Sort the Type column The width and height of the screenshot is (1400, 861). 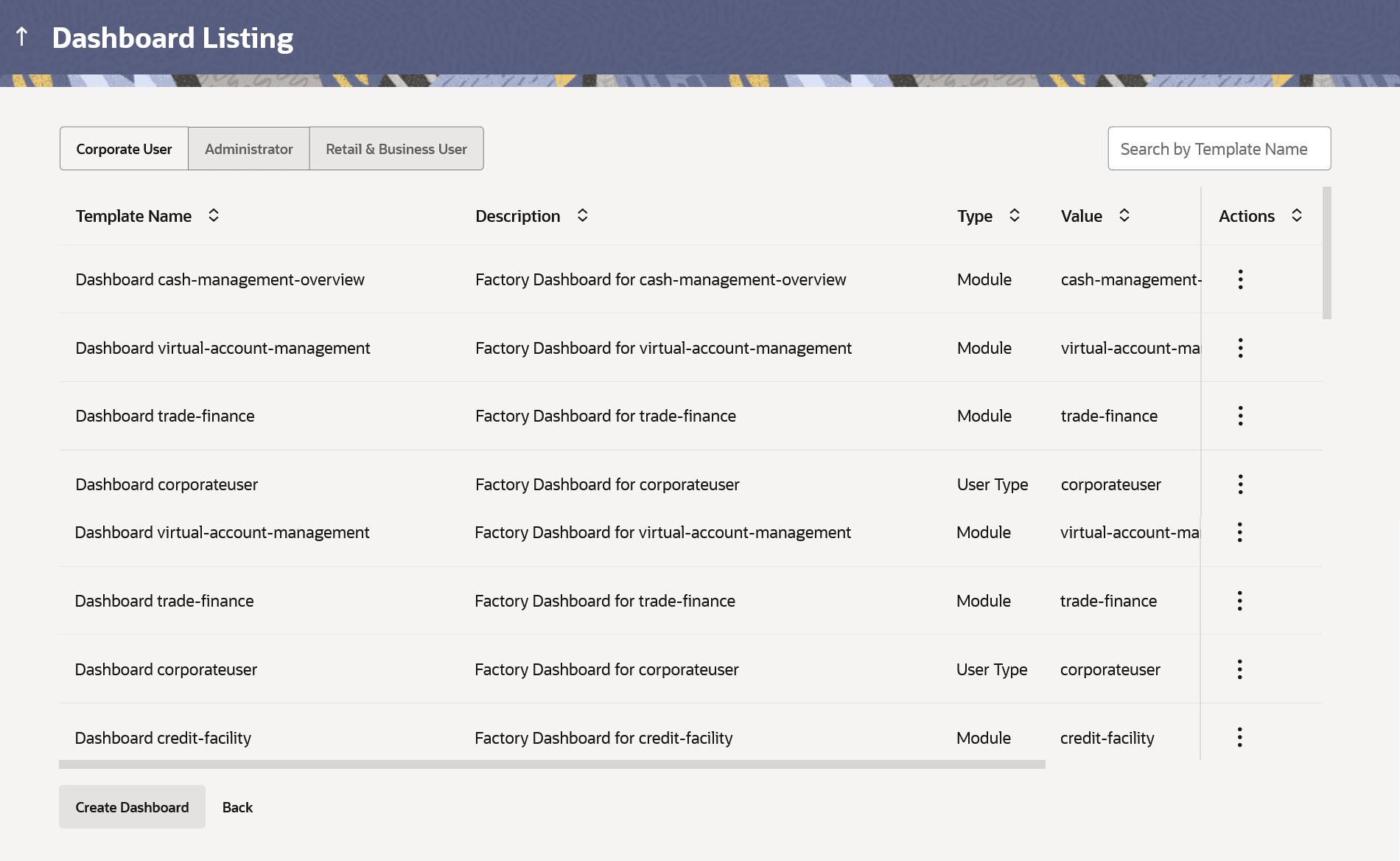tap(1015, 215)
